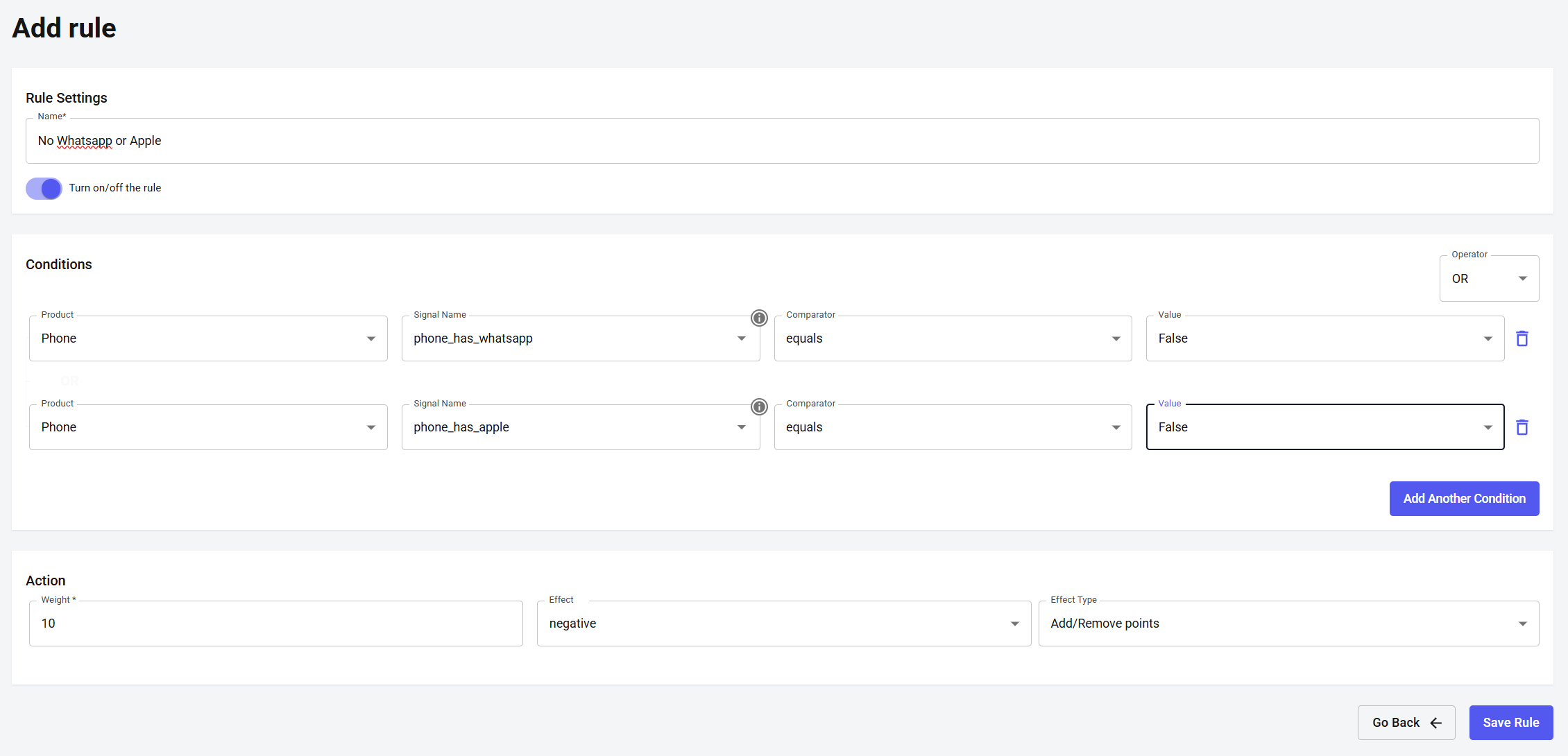Open first condition's Comparator dropdown
Image resolution: width=1568 pixels, height=756 pixels.
point(953,338)
